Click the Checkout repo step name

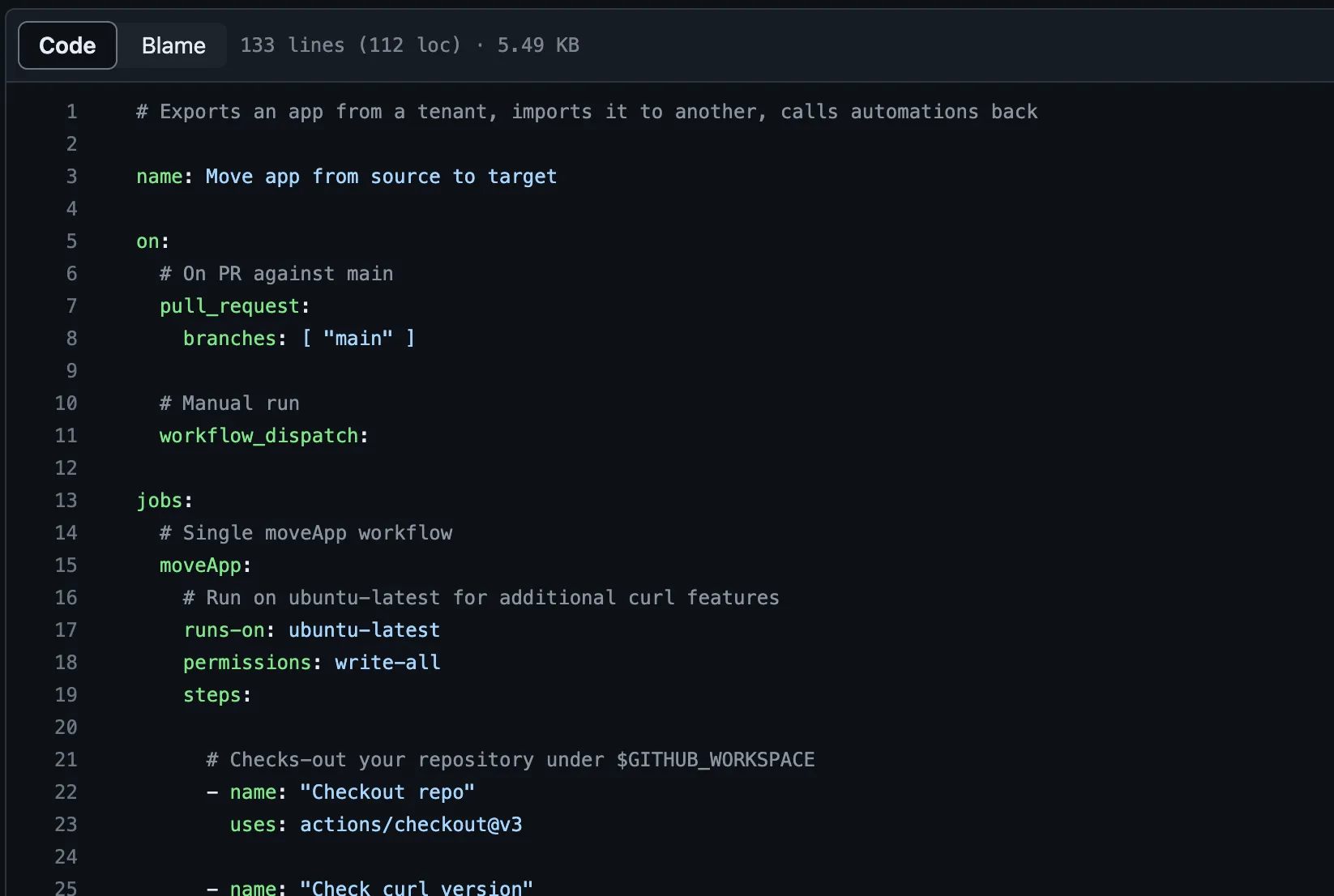point(387,791)
